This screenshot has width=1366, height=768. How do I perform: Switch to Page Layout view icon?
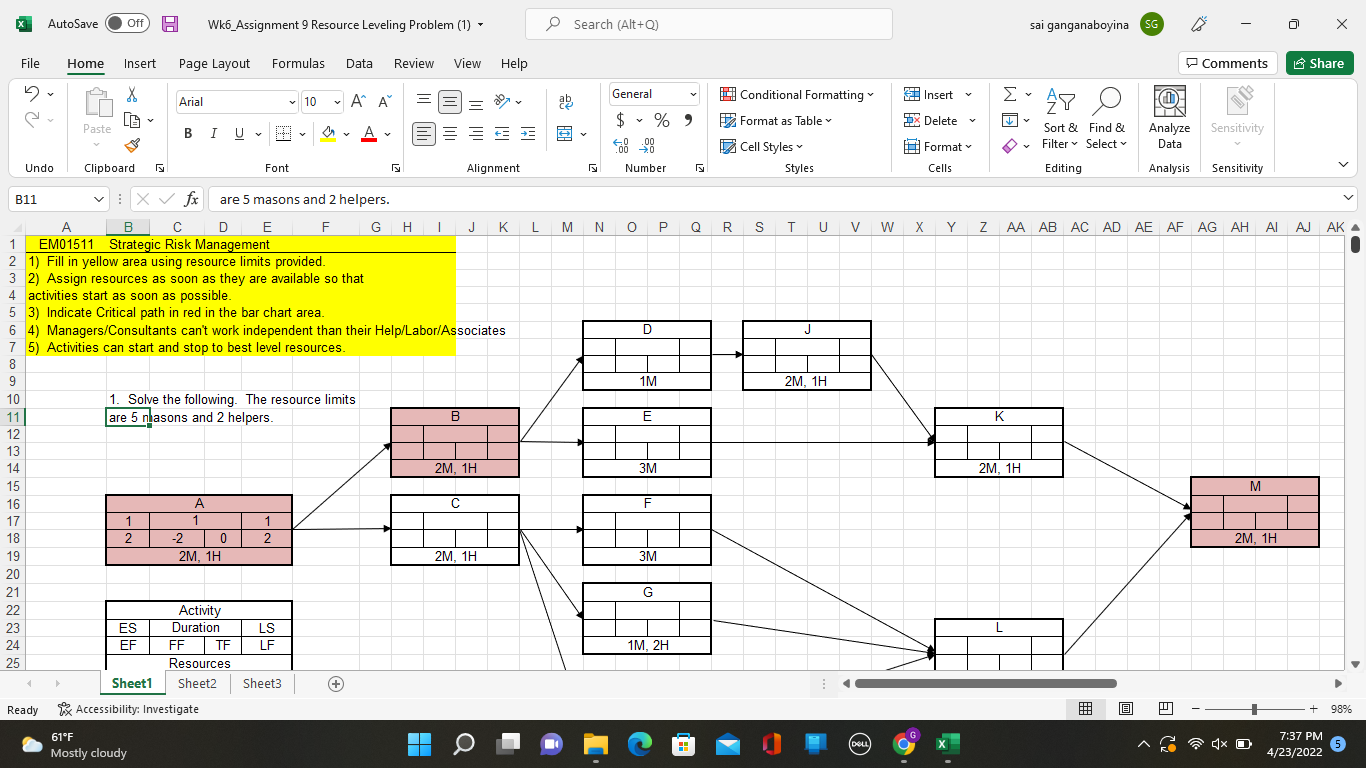1125,709
